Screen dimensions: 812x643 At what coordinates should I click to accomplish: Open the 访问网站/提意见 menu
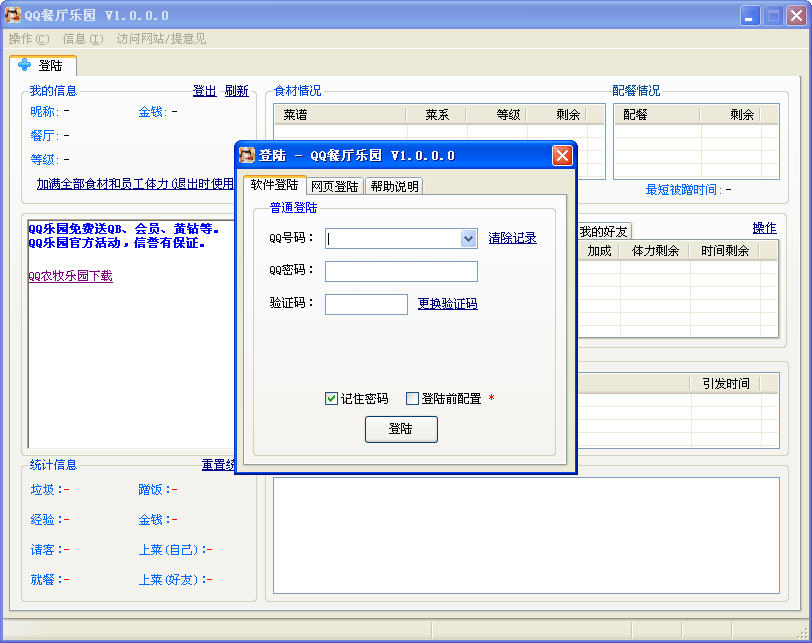pyautogui.click(x=161, y=39)
